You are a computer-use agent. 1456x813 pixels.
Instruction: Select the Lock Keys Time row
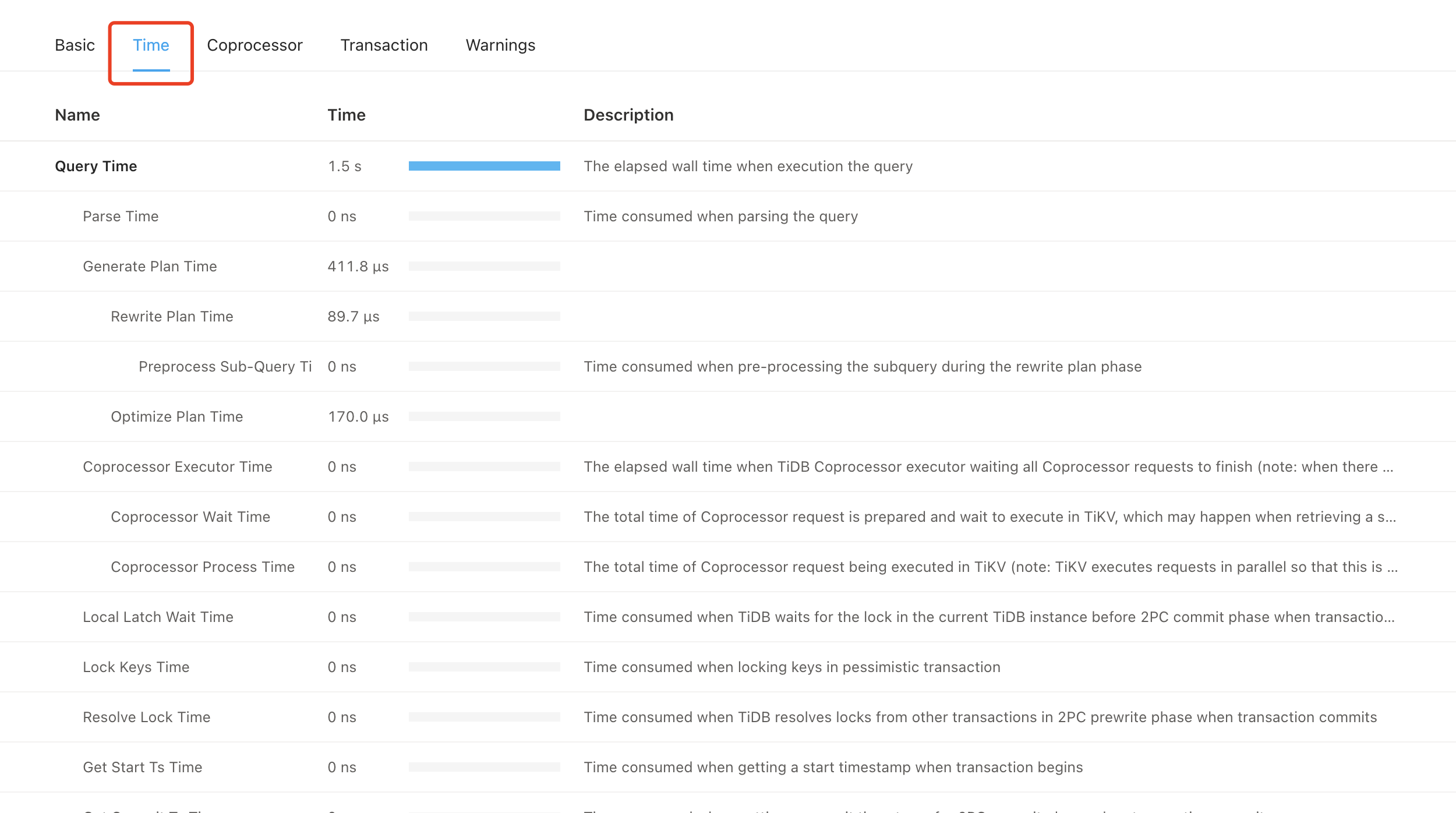tap(136, 667)
